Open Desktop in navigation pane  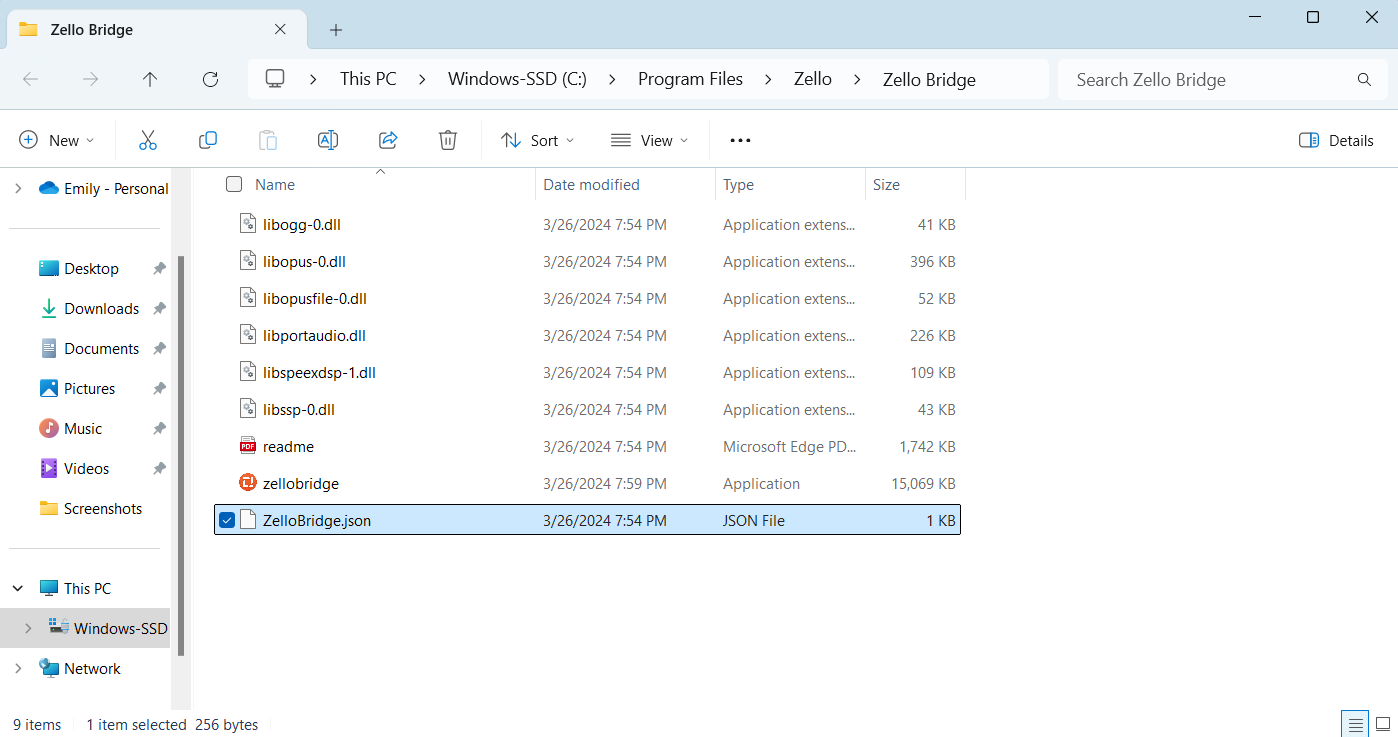[91, 268]
